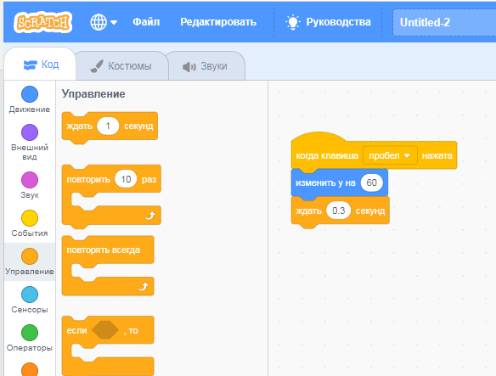Select the purple Внешний вид category circle
The image size is (496, 376).
point(29,132)
